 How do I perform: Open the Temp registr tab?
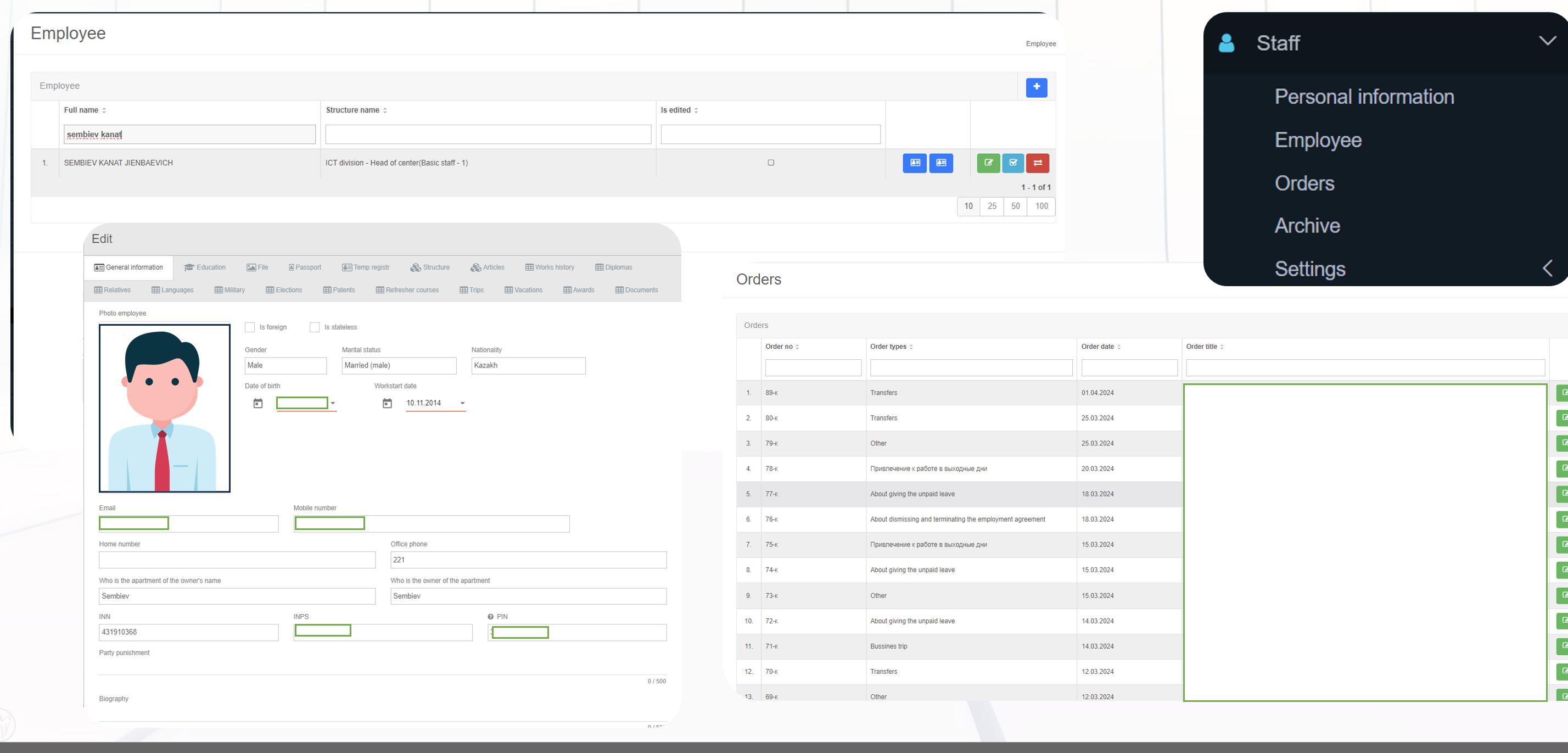pos(366,267)
